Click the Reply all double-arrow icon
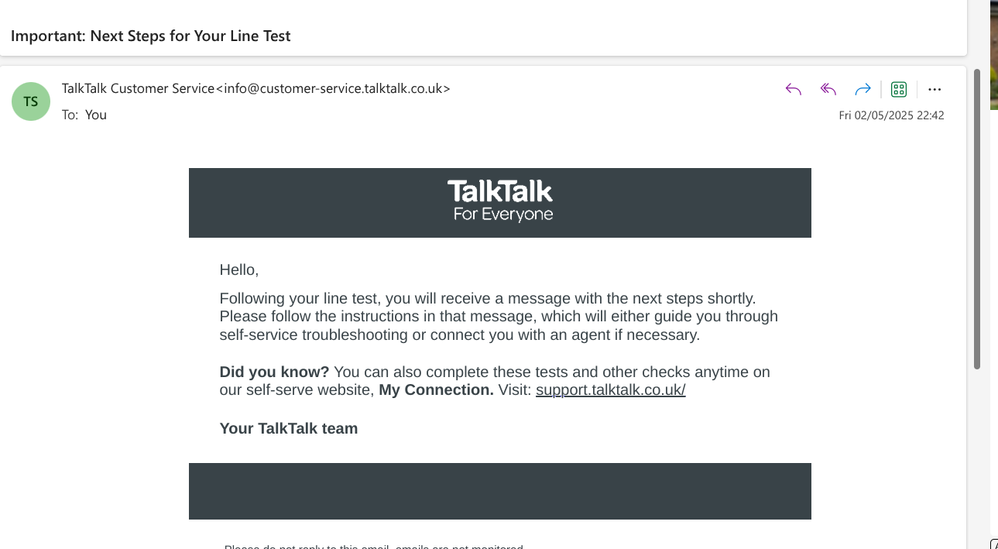Viewport: 998px width, 549px height. click(x=828, y=89)
